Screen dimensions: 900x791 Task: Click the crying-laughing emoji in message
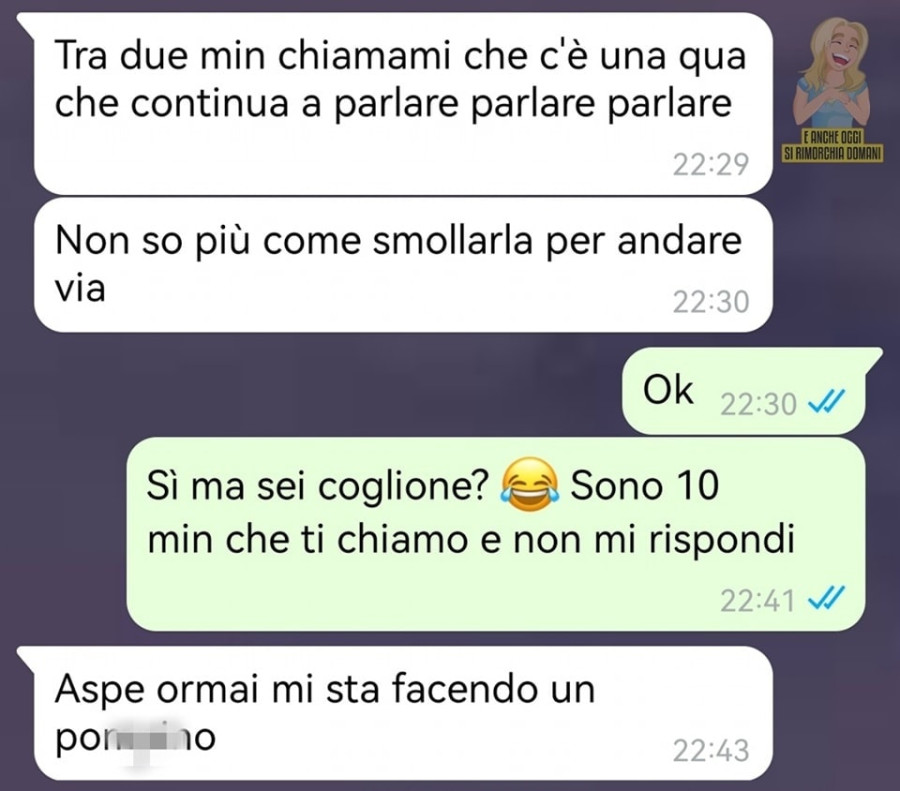pyautogui.click(x=529, y=485)
